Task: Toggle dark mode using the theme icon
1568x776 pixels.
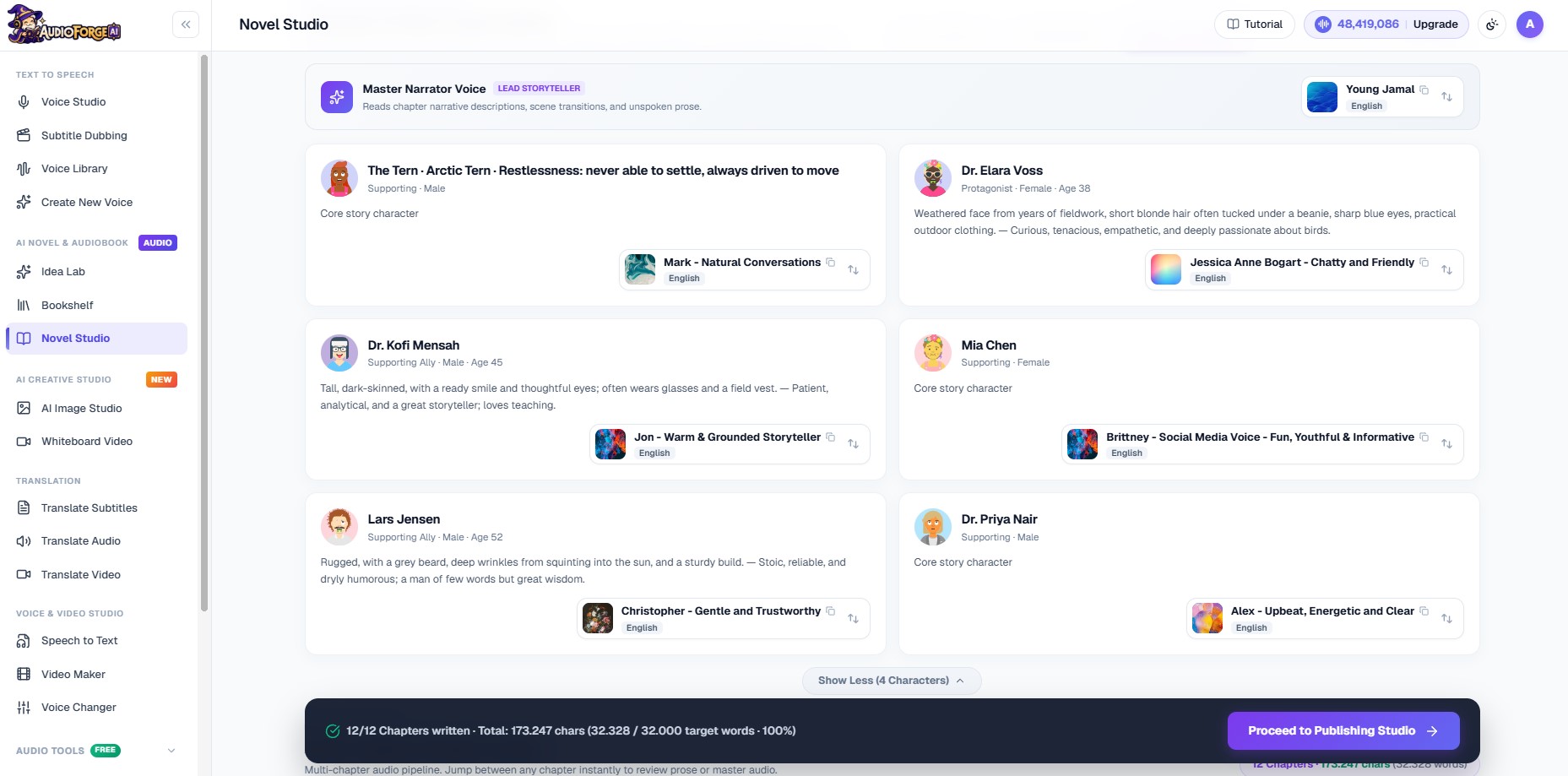Action: point(1492,24)
